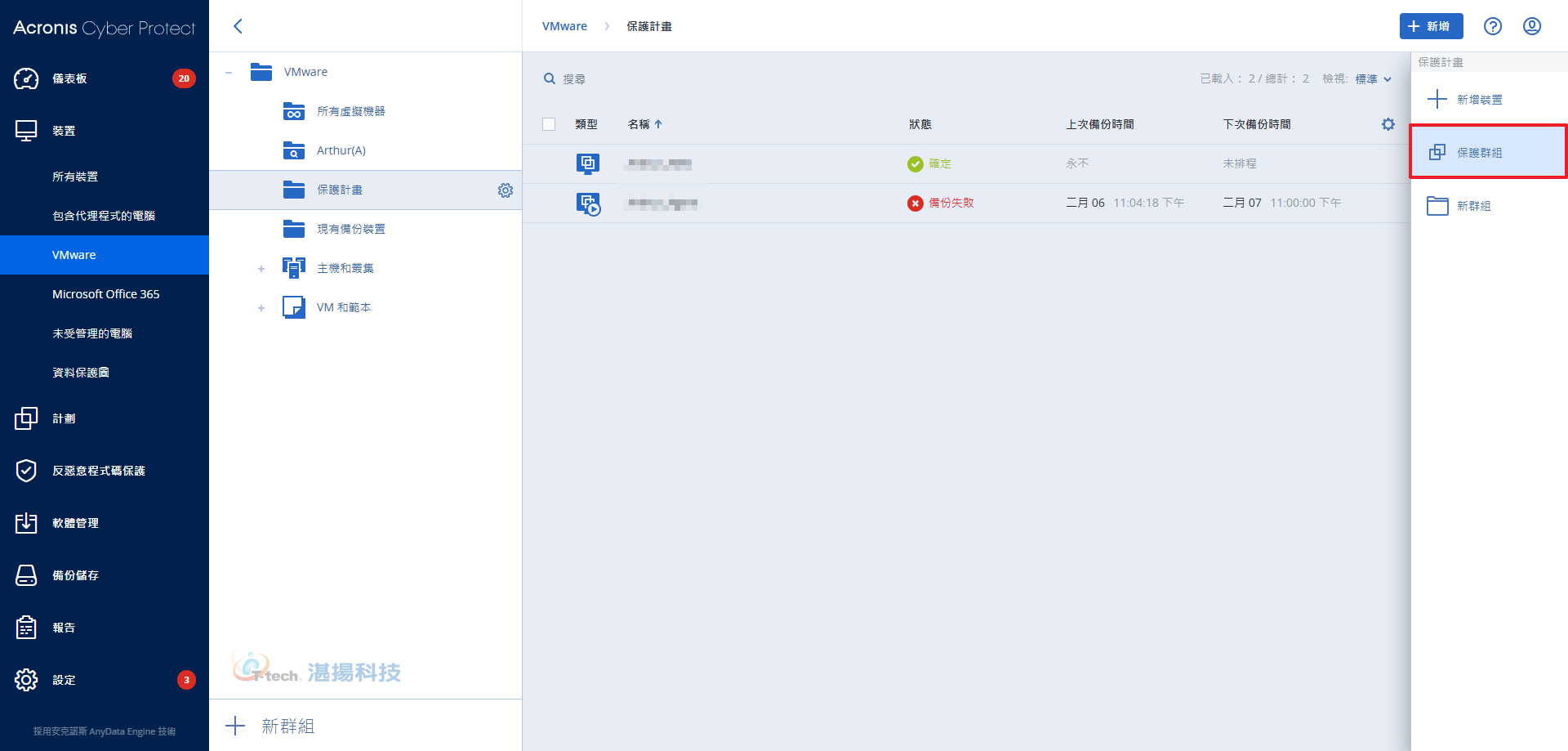The image size is (1568, 751).
Task: Click the 備份儲存 drive icon
Action: point(26,575)
